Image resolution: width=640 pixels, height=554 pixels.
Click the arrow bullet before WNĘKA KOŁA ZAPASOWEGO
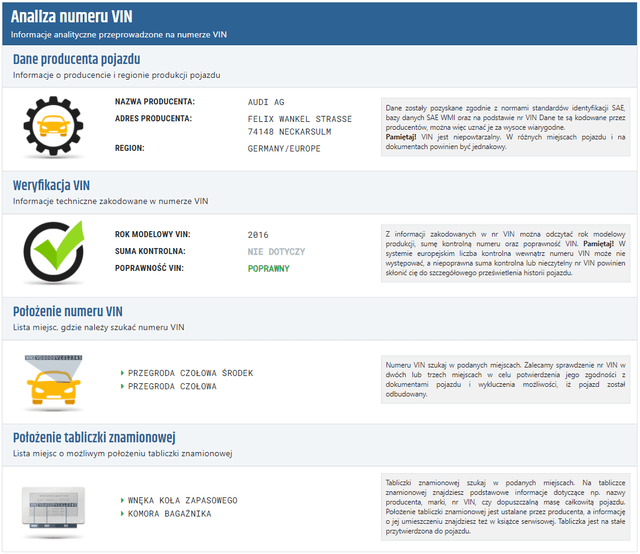122,501
